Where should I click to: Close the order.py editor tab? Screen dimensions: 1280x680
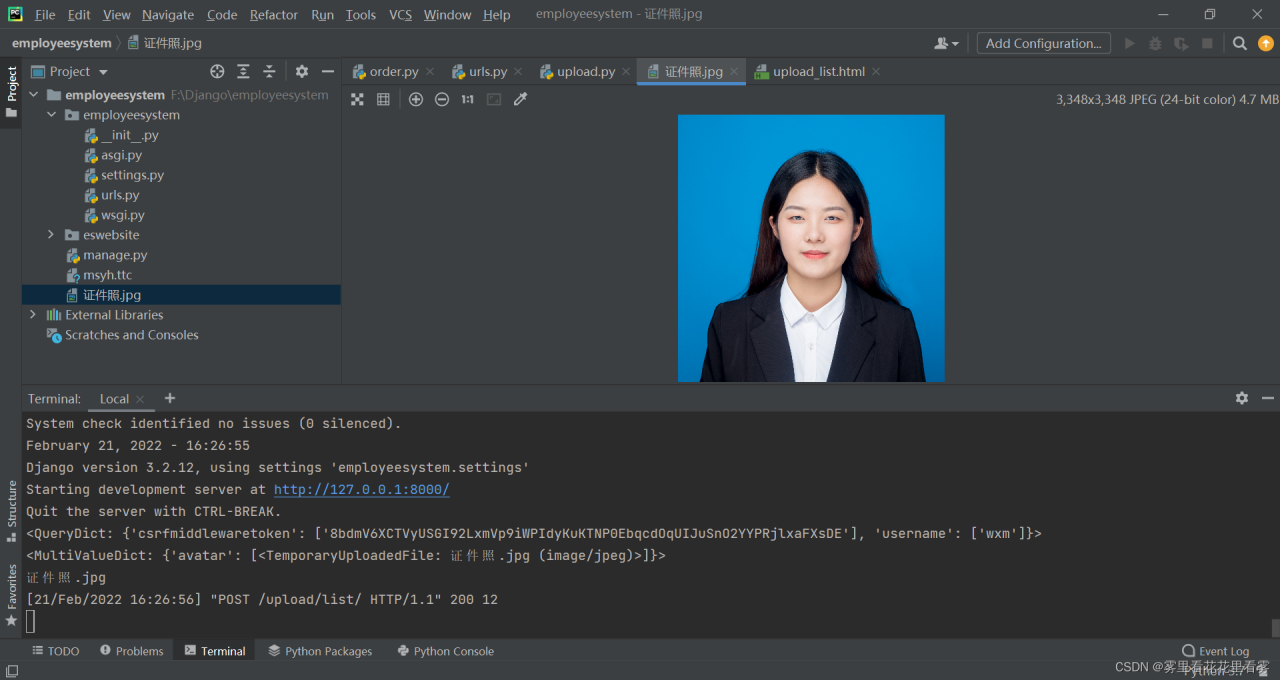(x=430, y=72)
